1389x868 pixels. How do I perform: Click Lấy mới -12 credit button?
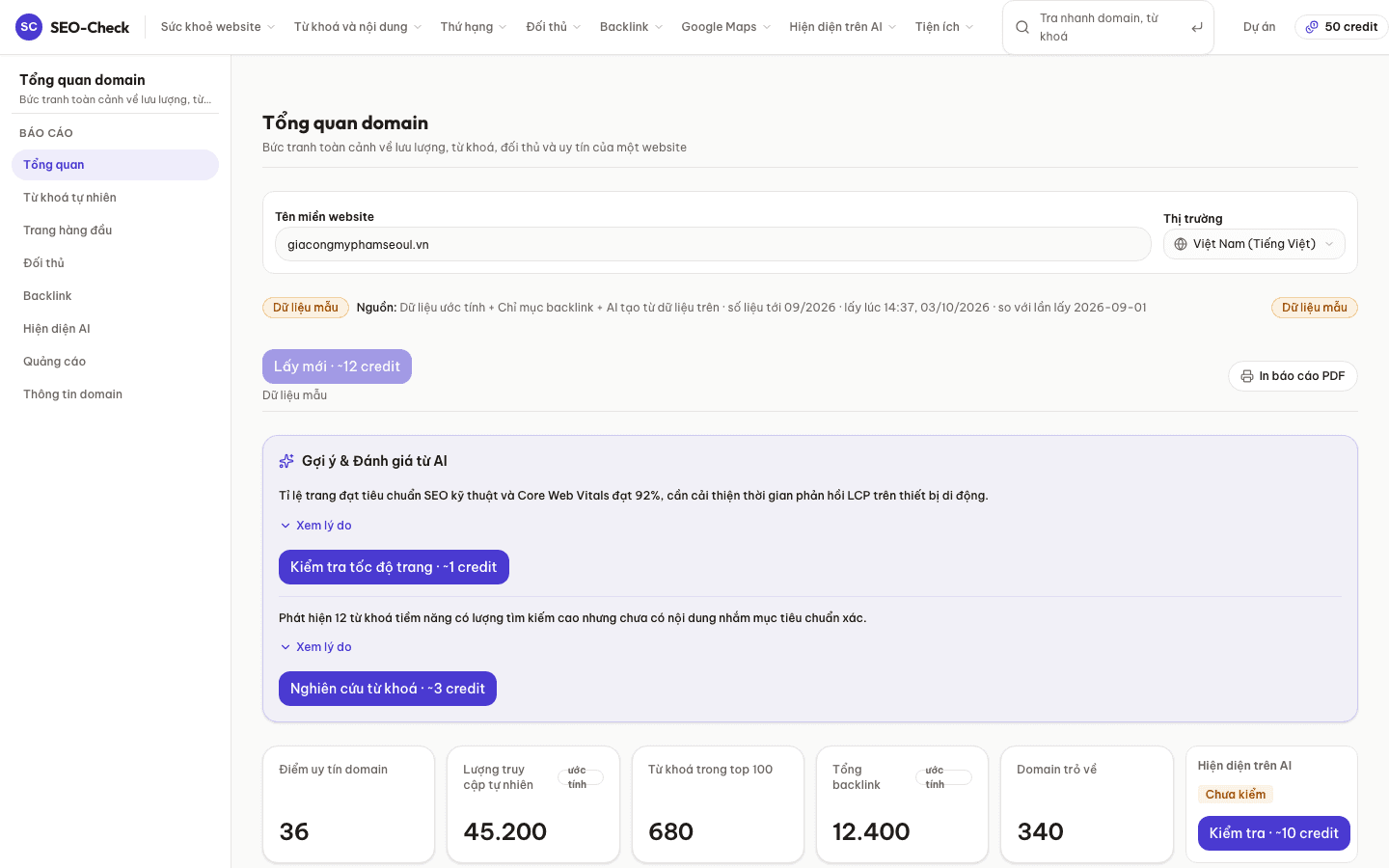click(337, 366)
